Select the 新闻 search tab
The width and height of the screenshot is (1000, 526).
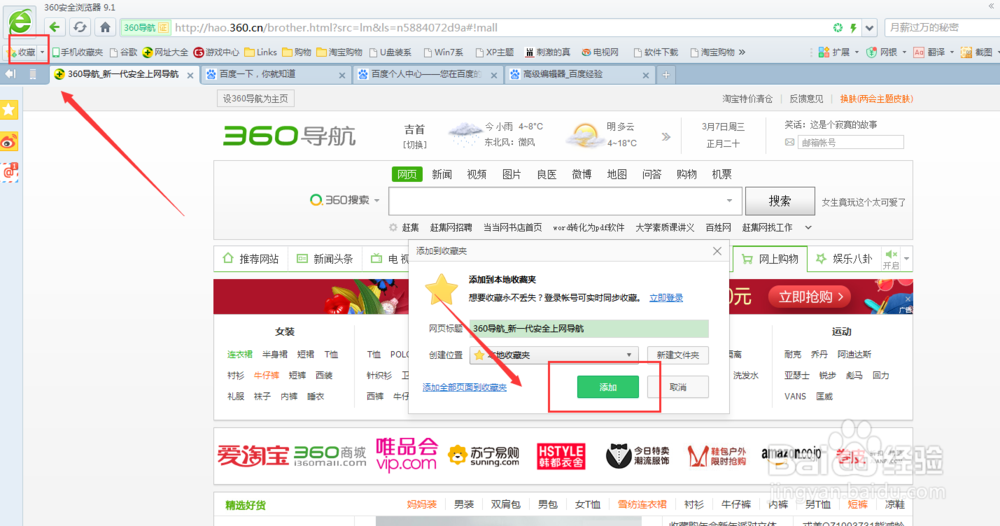441,174
